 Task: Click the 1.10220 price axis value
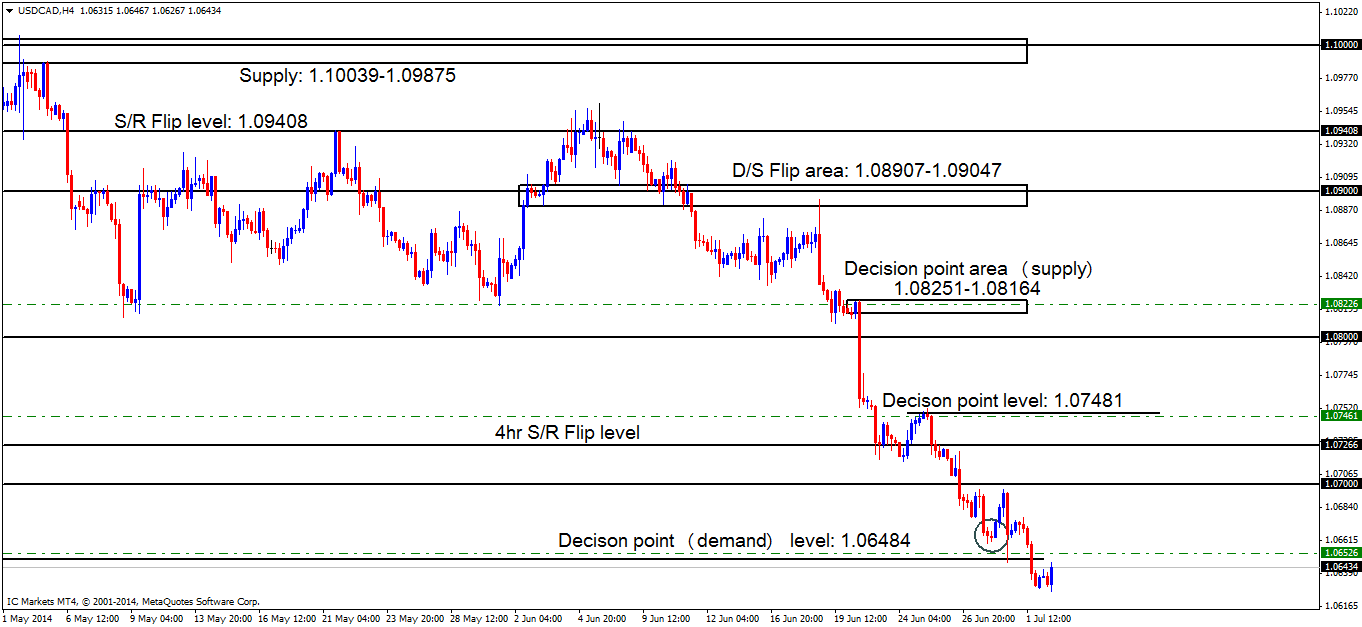1341,12
